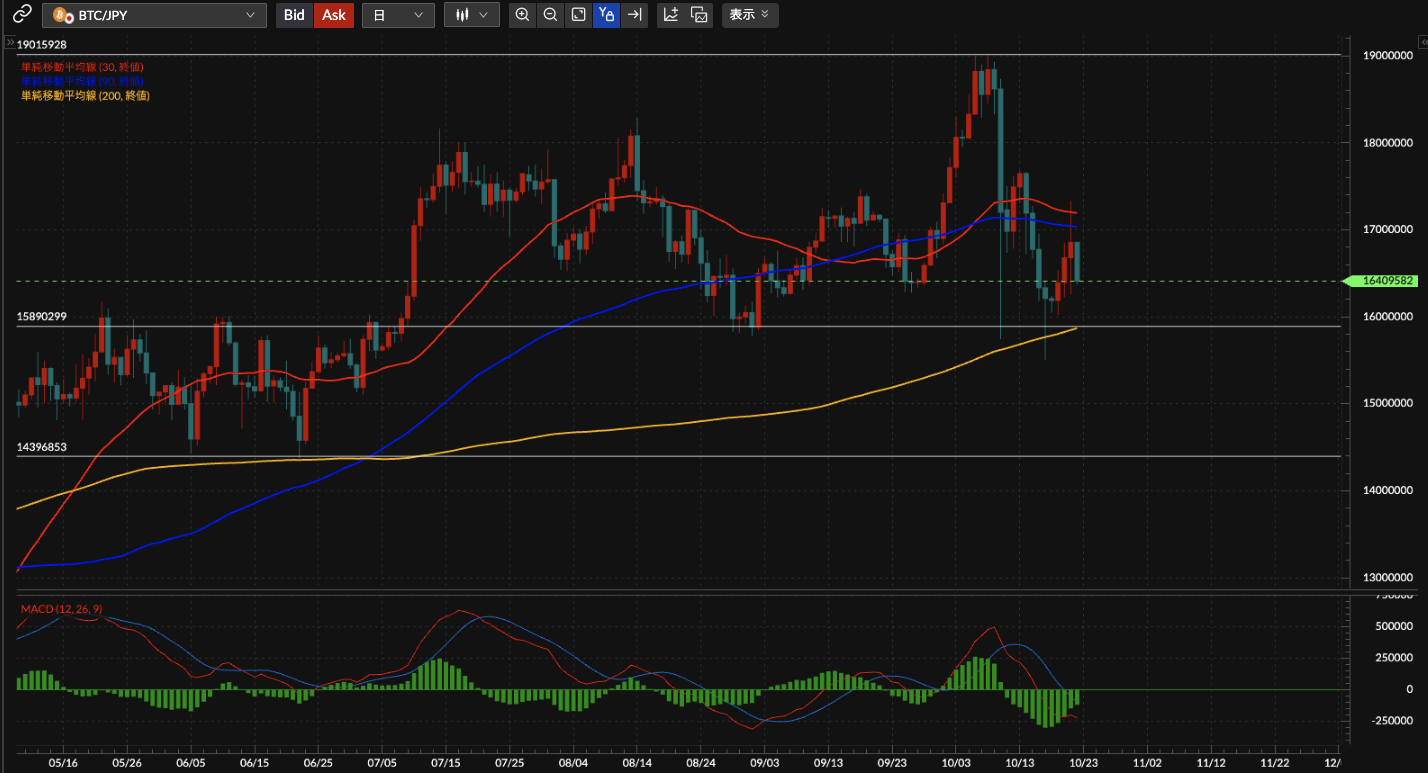Switch price display to Bid
The width and height of the screenshot is (1428, 773).
[294, 15]
